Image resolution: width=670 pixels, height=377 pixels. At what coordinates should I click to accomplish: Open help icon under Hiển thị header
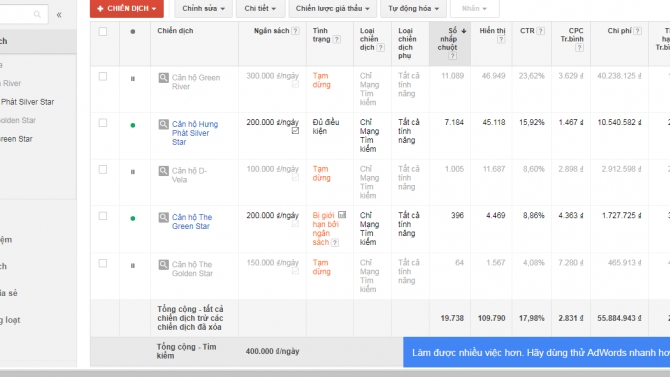[x=501, y=39]
